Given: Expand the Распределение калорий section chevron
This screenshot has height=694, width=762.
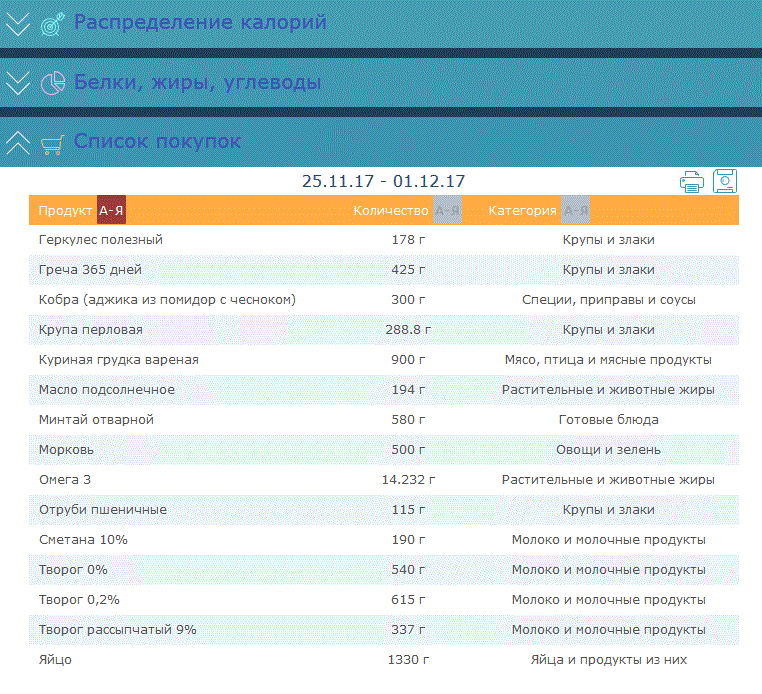Looking at the screenshot, I should pyautogui.click(x=18, y=24).
